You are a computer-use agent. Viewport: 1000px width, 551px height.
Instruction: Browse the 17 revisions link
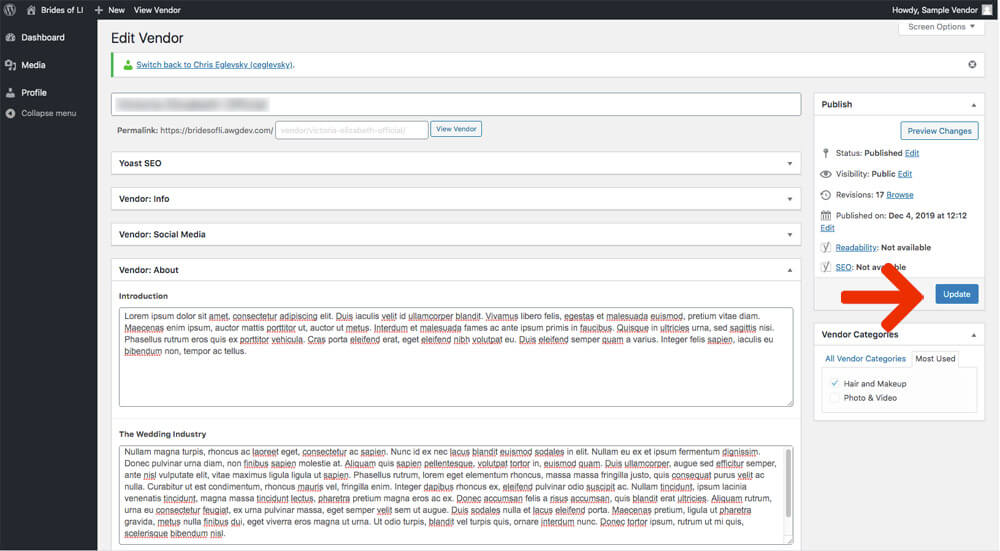[x=899, y=195]
